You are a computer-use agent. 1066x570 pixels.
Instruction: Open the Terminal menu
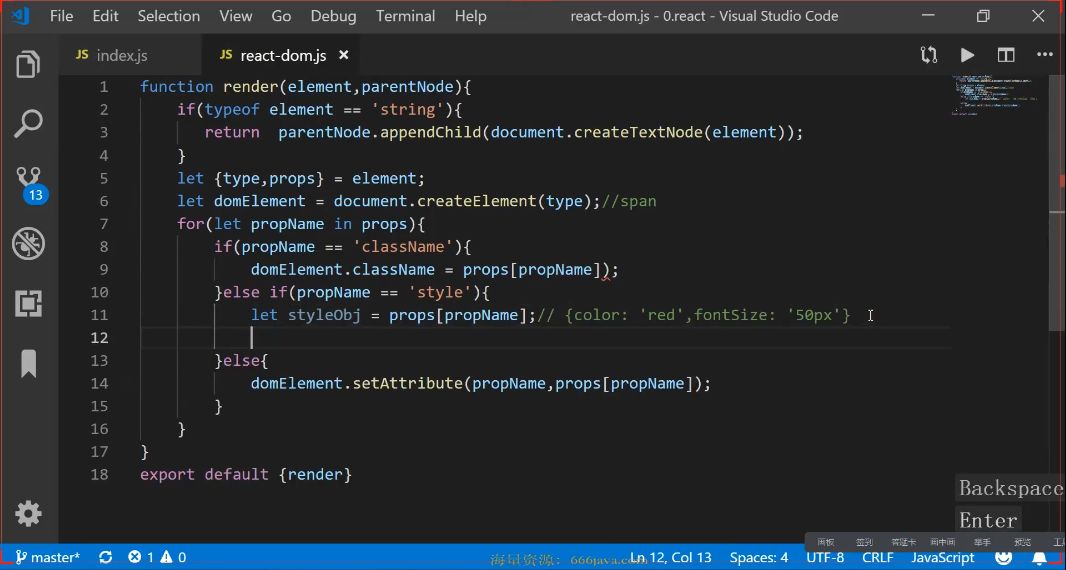405,16
